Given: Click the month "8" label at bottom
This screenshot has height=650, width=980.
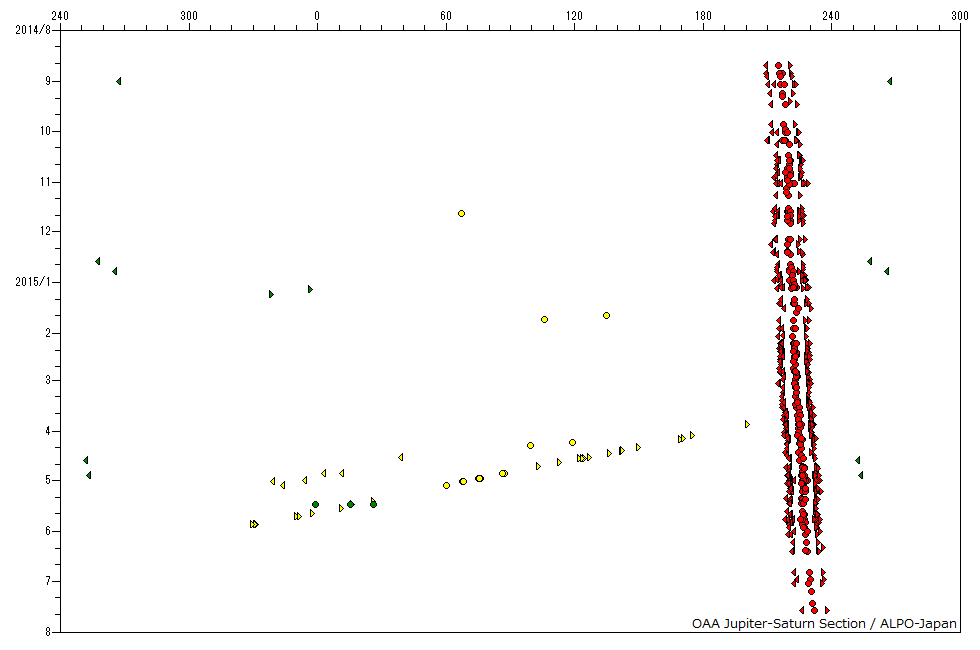Looking at the screenshot, I should (x=48, y=632).
